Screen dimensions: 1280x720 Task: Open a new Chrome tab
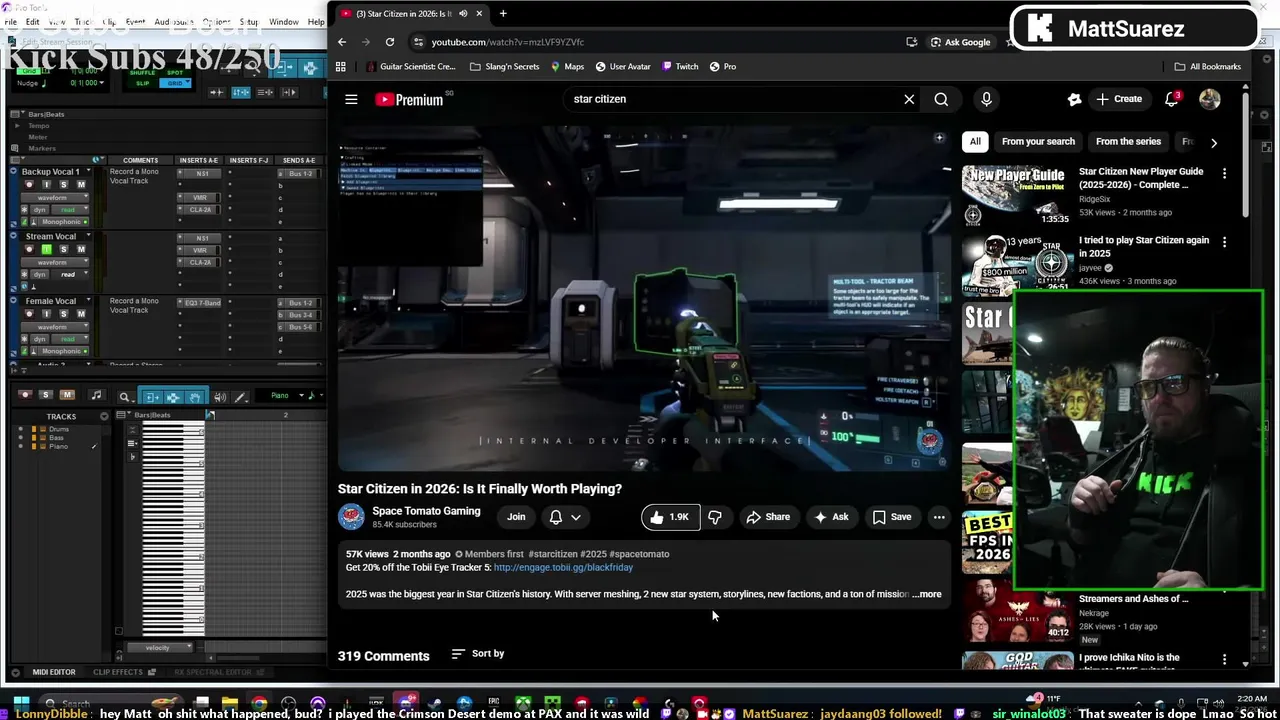pos(503,14)
